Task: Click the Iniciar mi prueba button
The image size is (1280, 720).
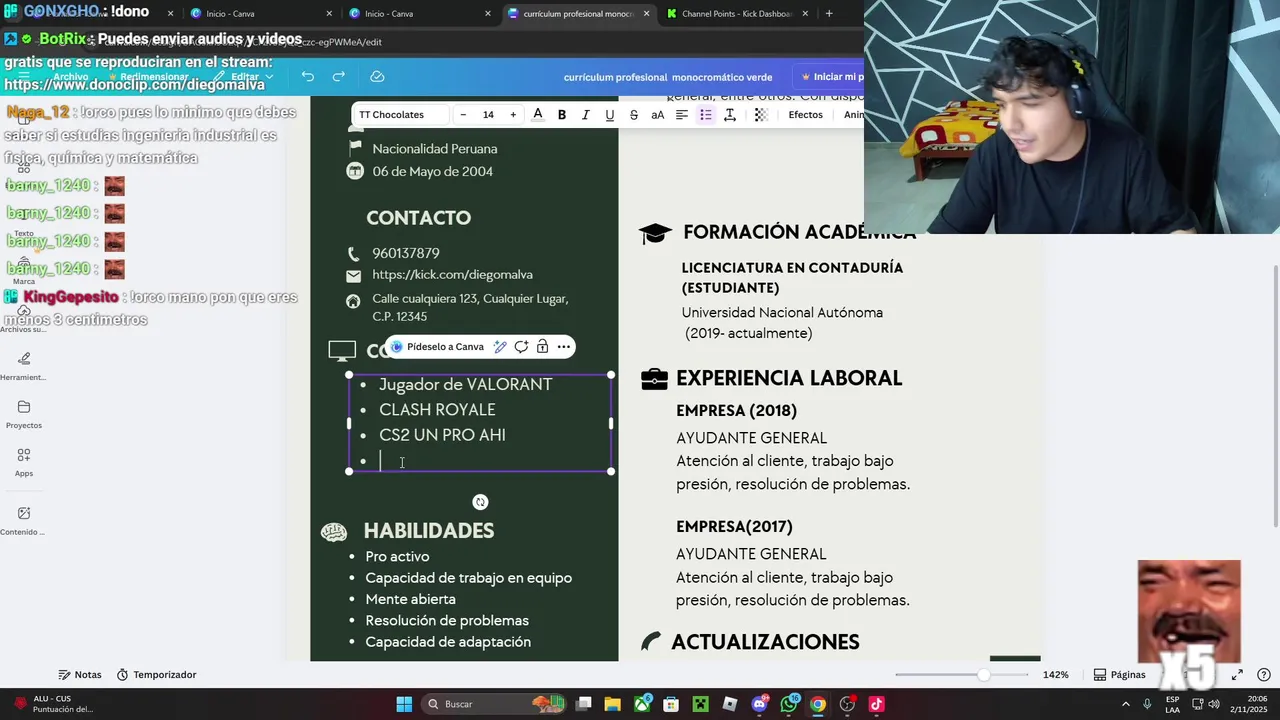Action: pyautogui.click(x=830, y=77)
